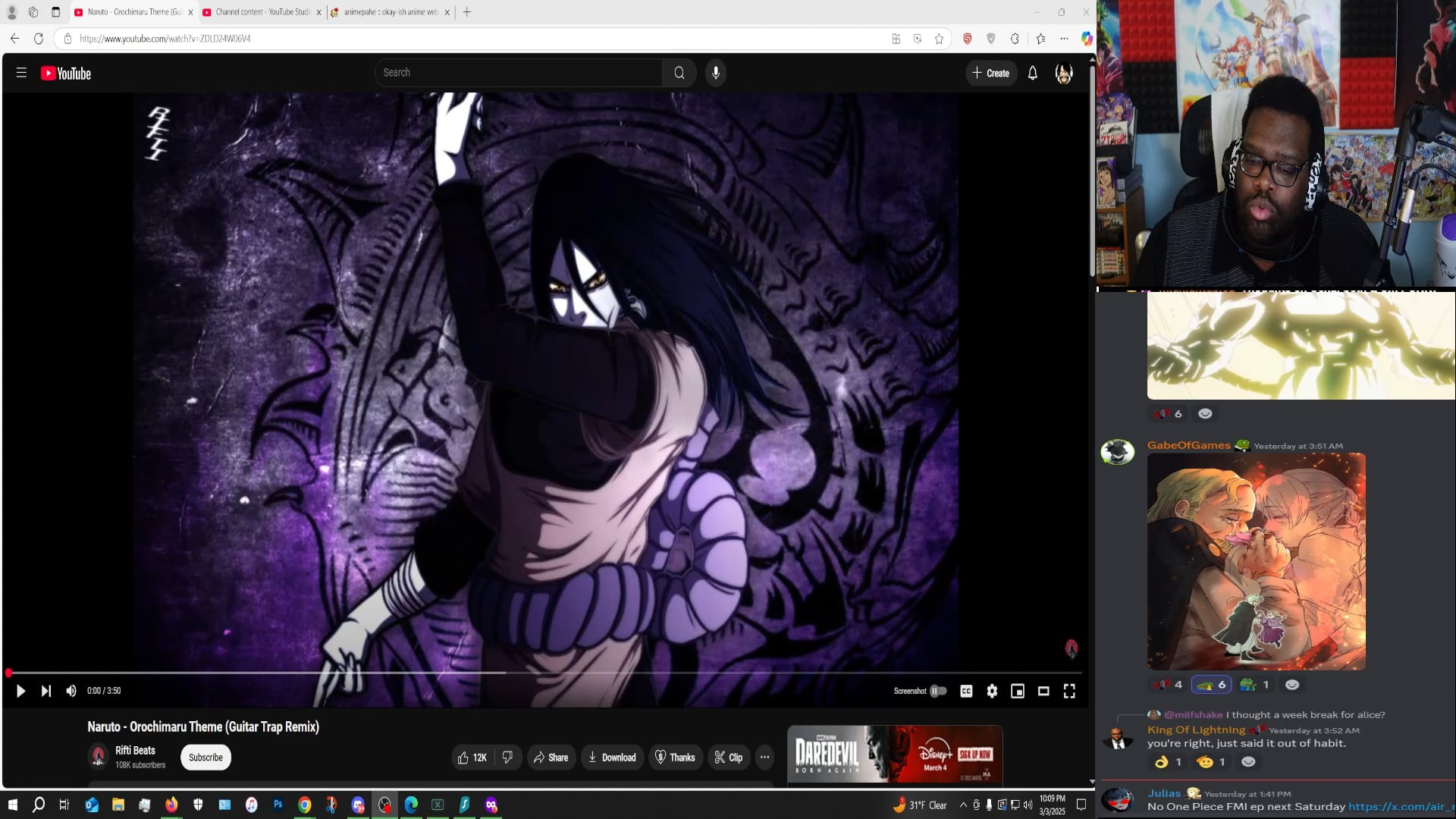
Task: Mute the video volume
Action: tap(71, 691)
